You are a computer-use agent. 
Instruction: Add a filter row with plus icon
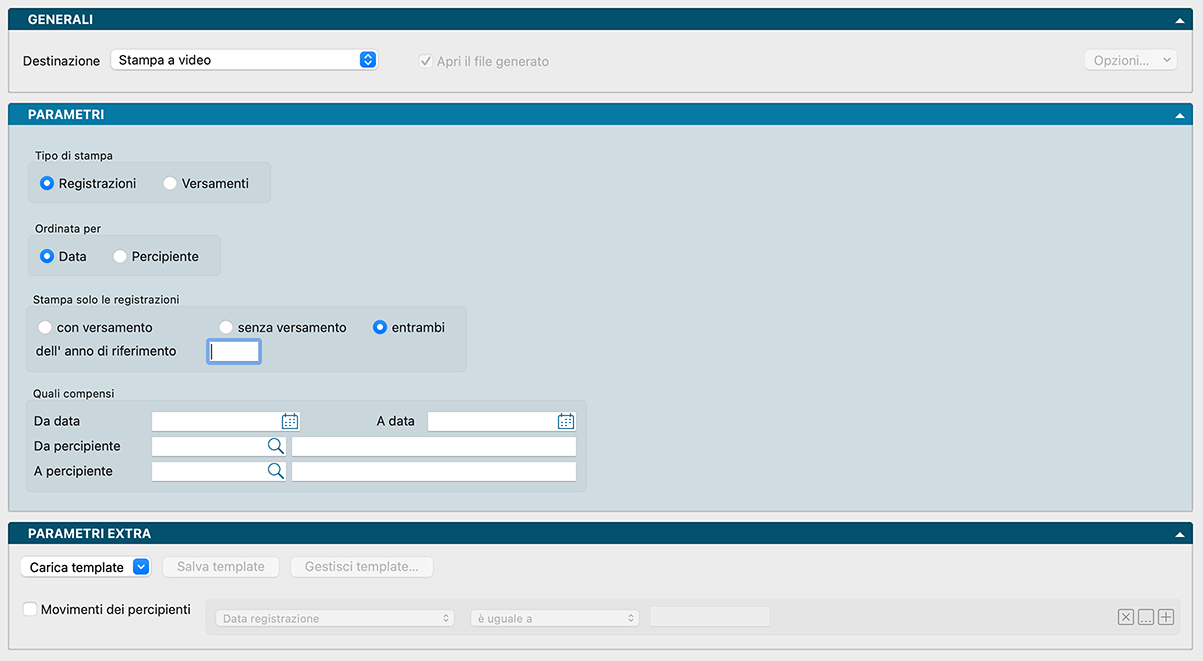coord(1166,617)
